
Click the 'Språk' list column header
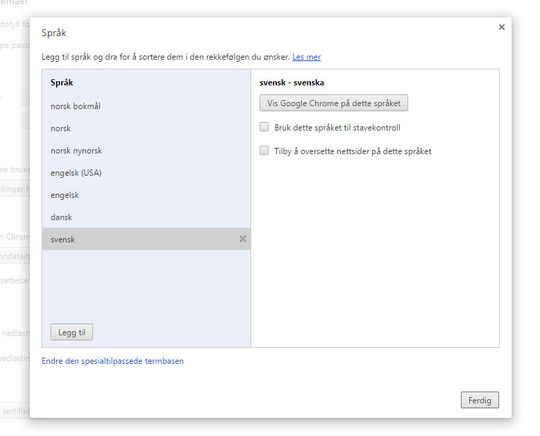[62, 83]
